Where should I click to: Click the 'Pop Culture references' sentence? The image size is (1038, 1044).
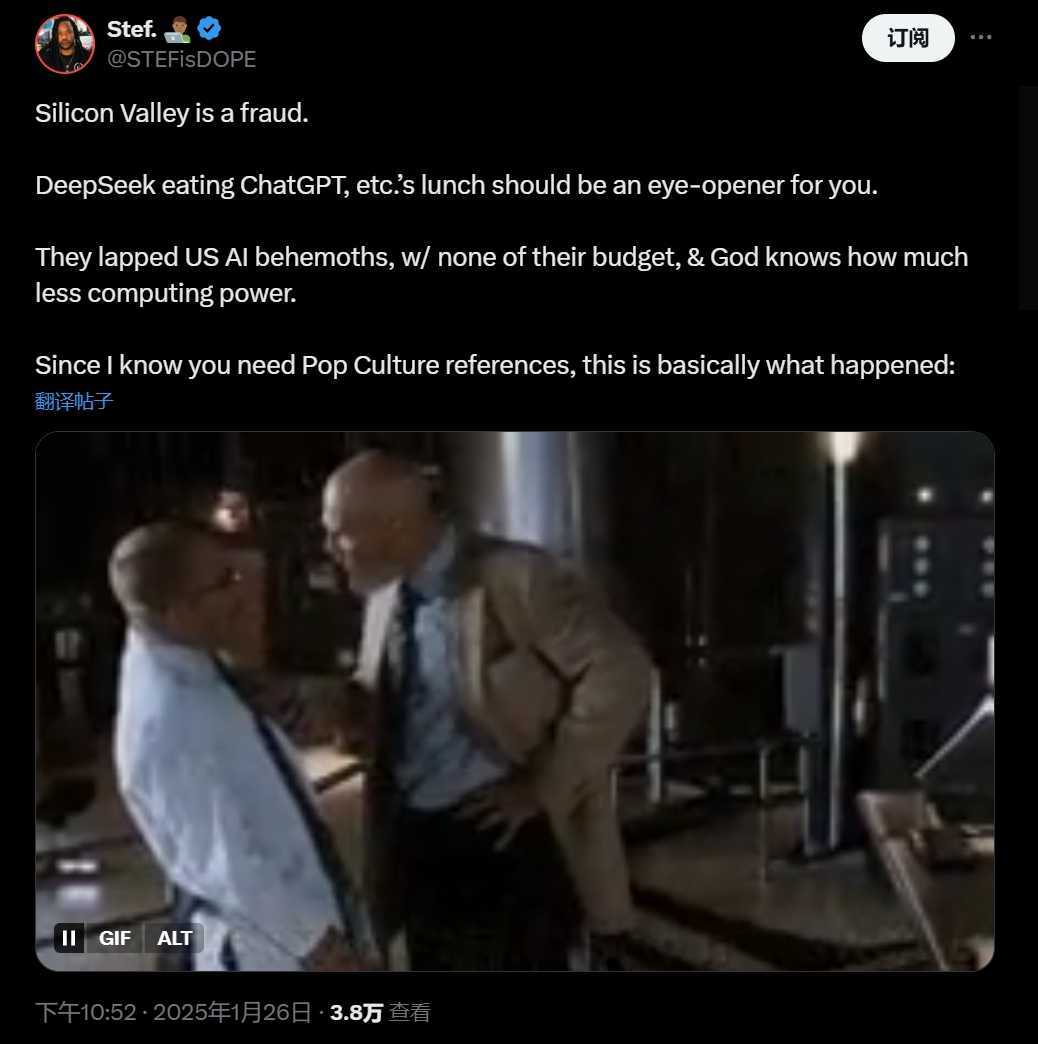(x=495, y=365)
